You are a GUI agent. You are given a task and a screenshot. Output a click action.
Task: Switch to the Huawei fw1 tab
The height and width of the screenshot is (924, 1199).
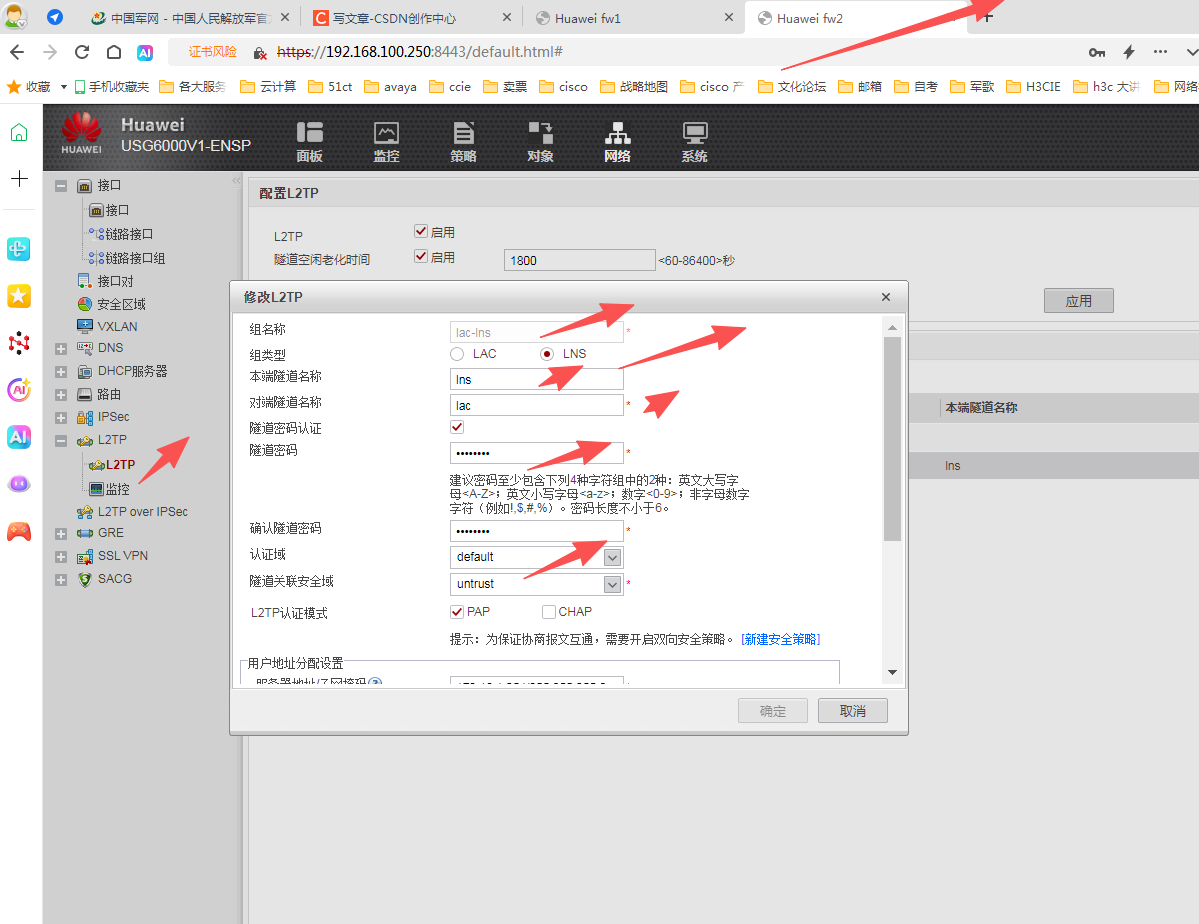tap(633, 18)
